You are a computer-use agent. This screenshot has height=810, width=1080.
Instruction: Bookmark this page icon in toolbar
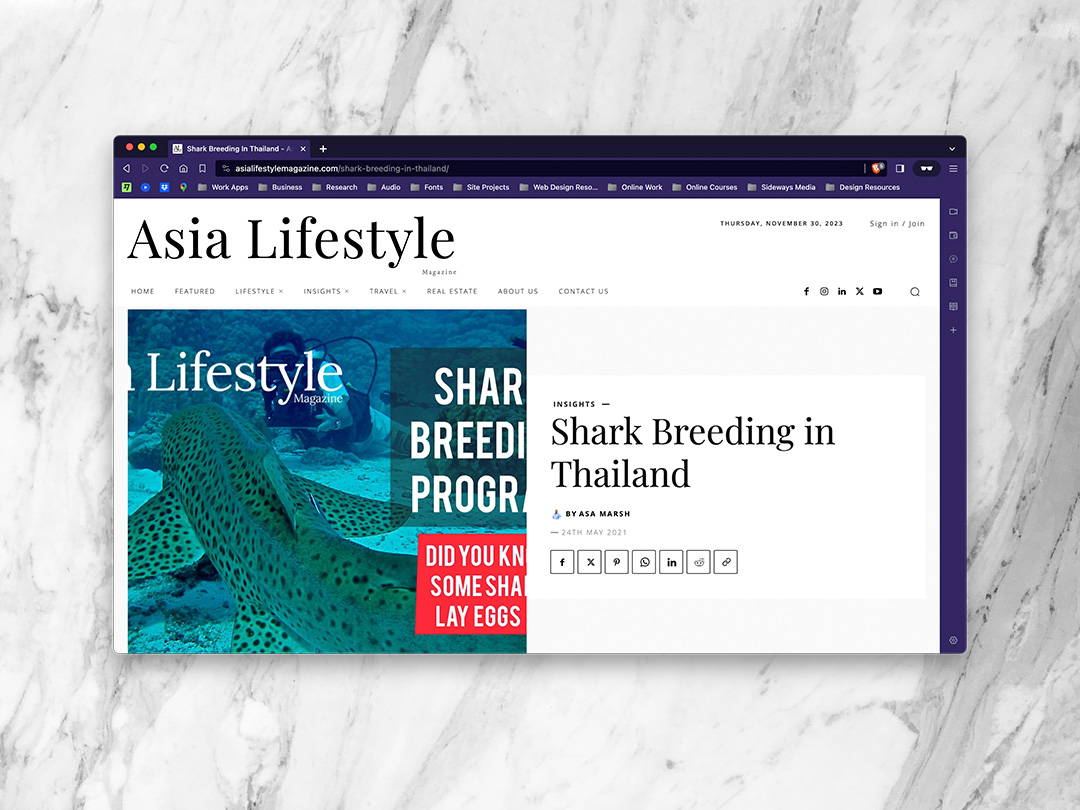click(x=202, y=168)
